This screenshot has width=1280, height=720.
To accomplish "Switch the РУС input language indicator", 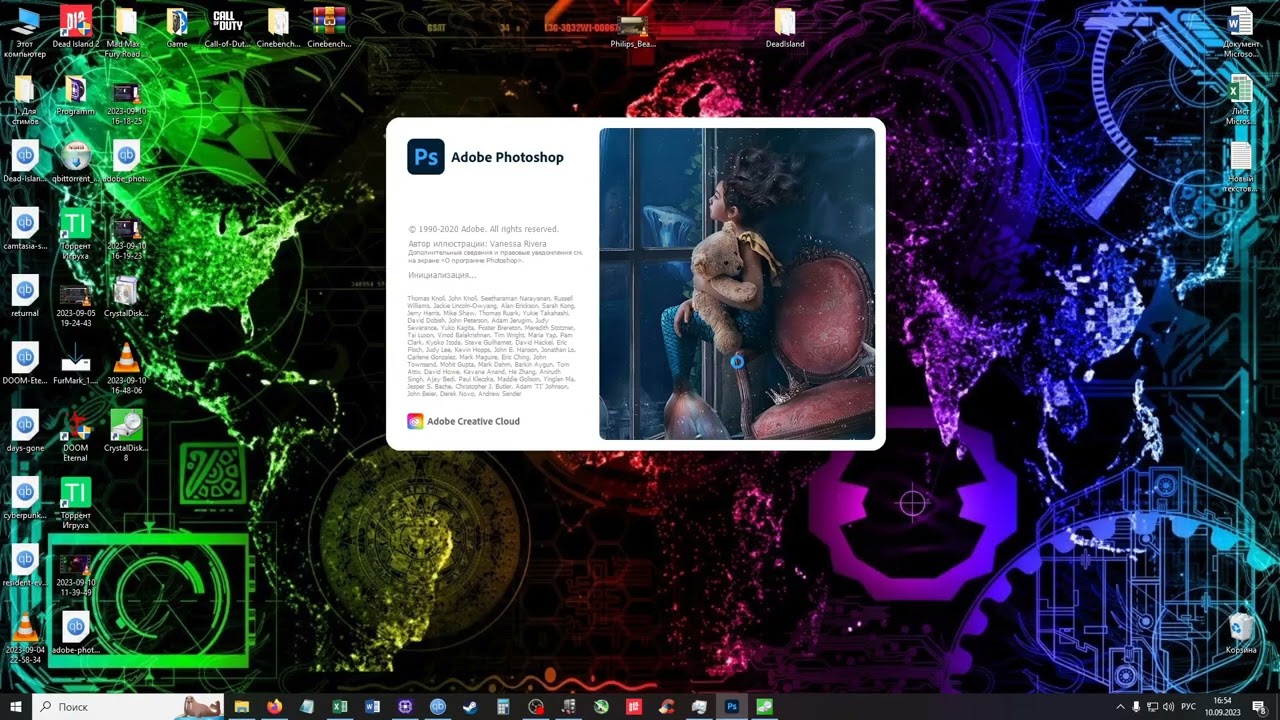I will 1189,707.
